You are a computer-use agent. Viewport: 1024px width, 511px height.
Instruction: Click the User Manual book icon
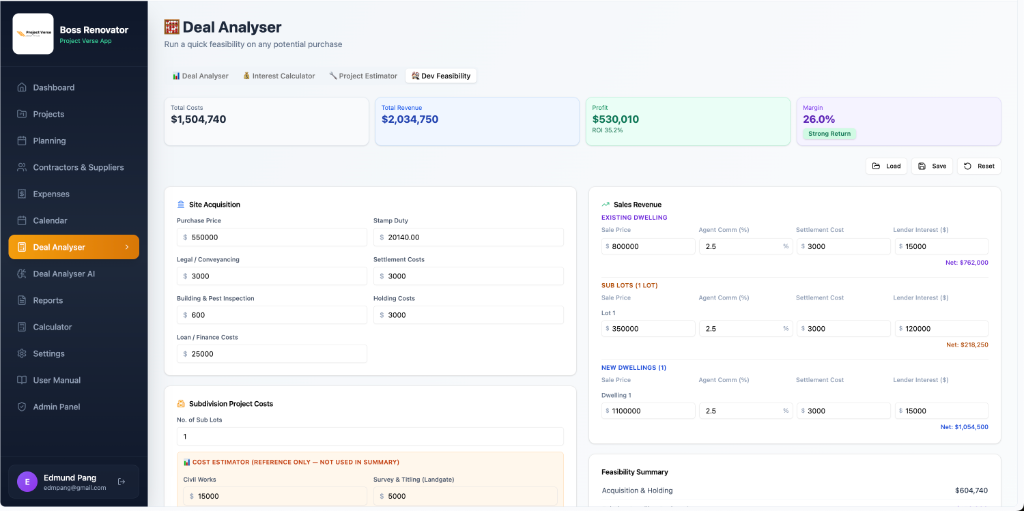pyautogui.click(x=22, y=380)
